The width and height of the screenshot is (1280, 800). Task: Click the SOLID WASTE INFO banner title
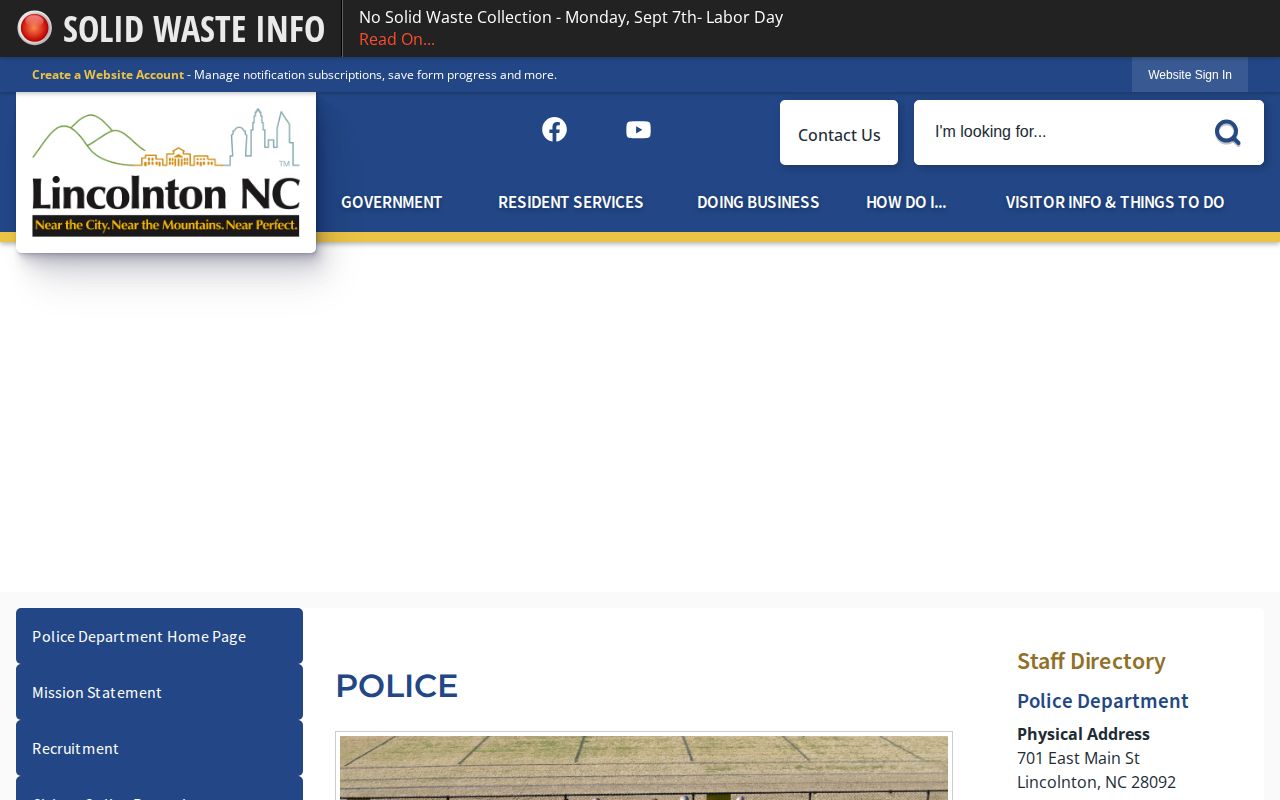194,29
